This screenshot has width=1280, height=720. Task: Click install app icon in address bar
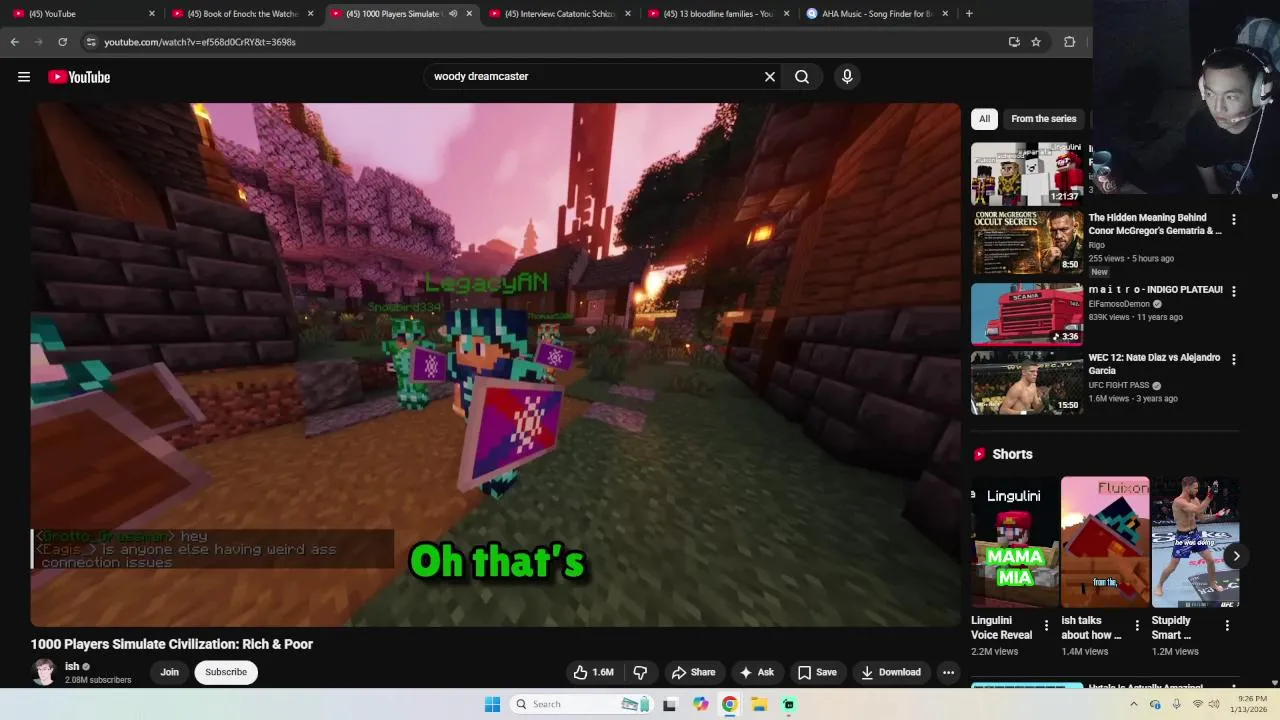click(x=1014, y=42)
